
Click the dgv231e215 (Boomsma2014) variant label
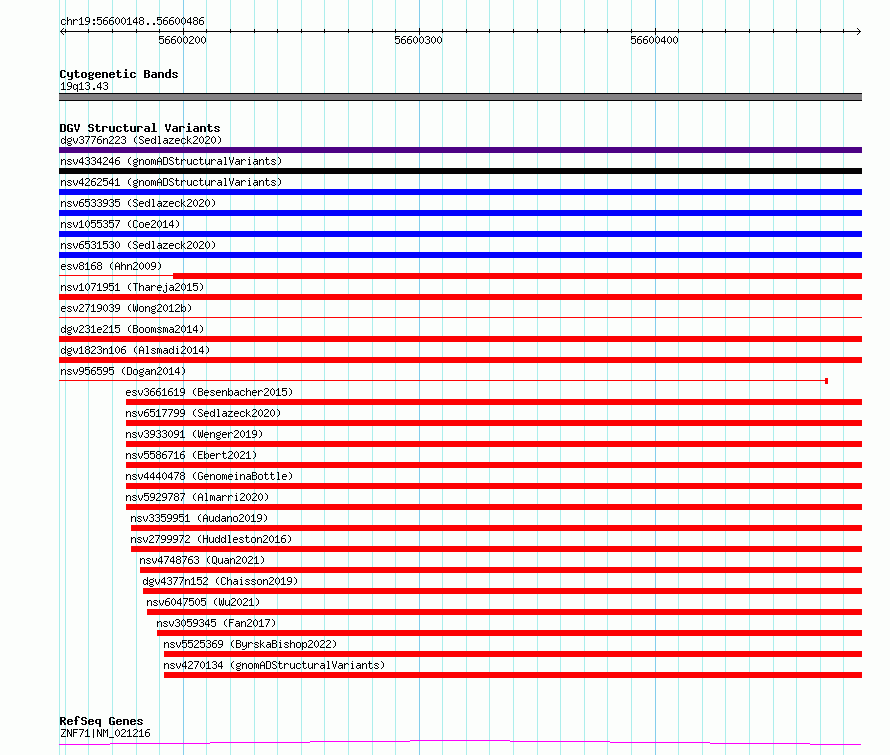pyautogui.click(x=132, y=329)
